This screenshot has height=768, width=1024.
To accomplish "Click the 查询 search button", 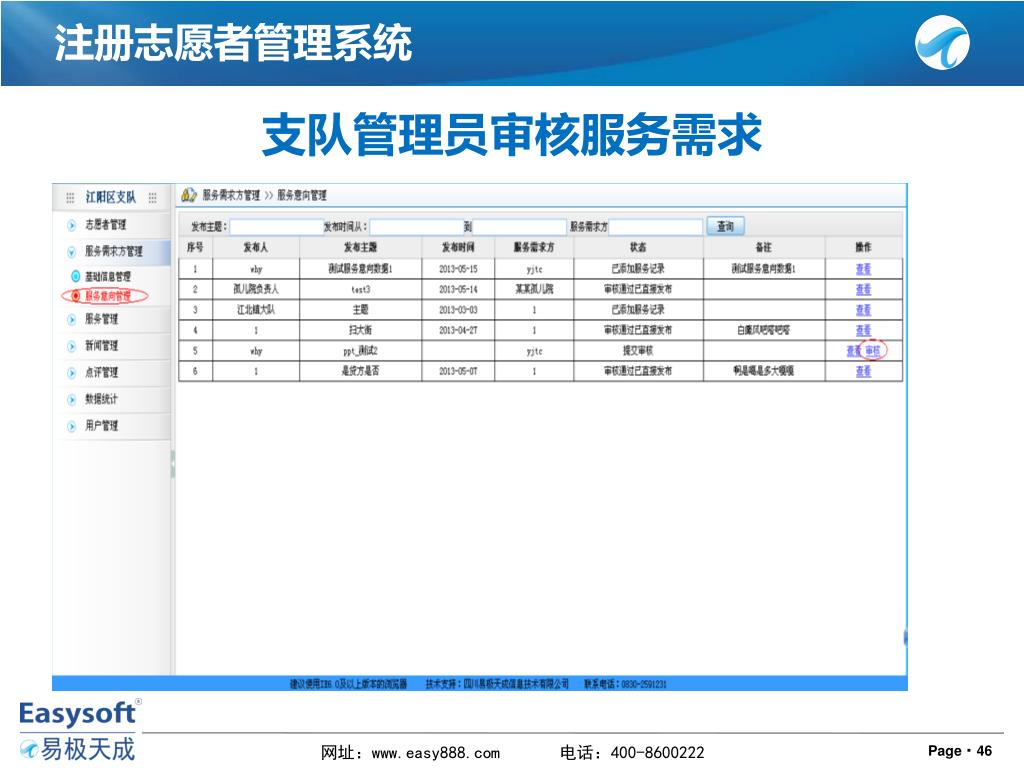I will click(x=725, y=227).
